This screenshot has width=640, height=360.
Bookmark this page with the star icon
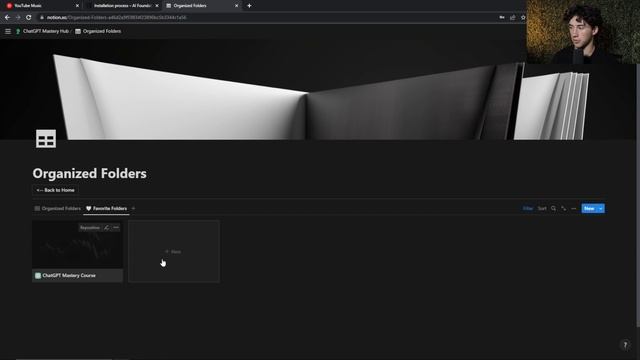tap(523, 18)
